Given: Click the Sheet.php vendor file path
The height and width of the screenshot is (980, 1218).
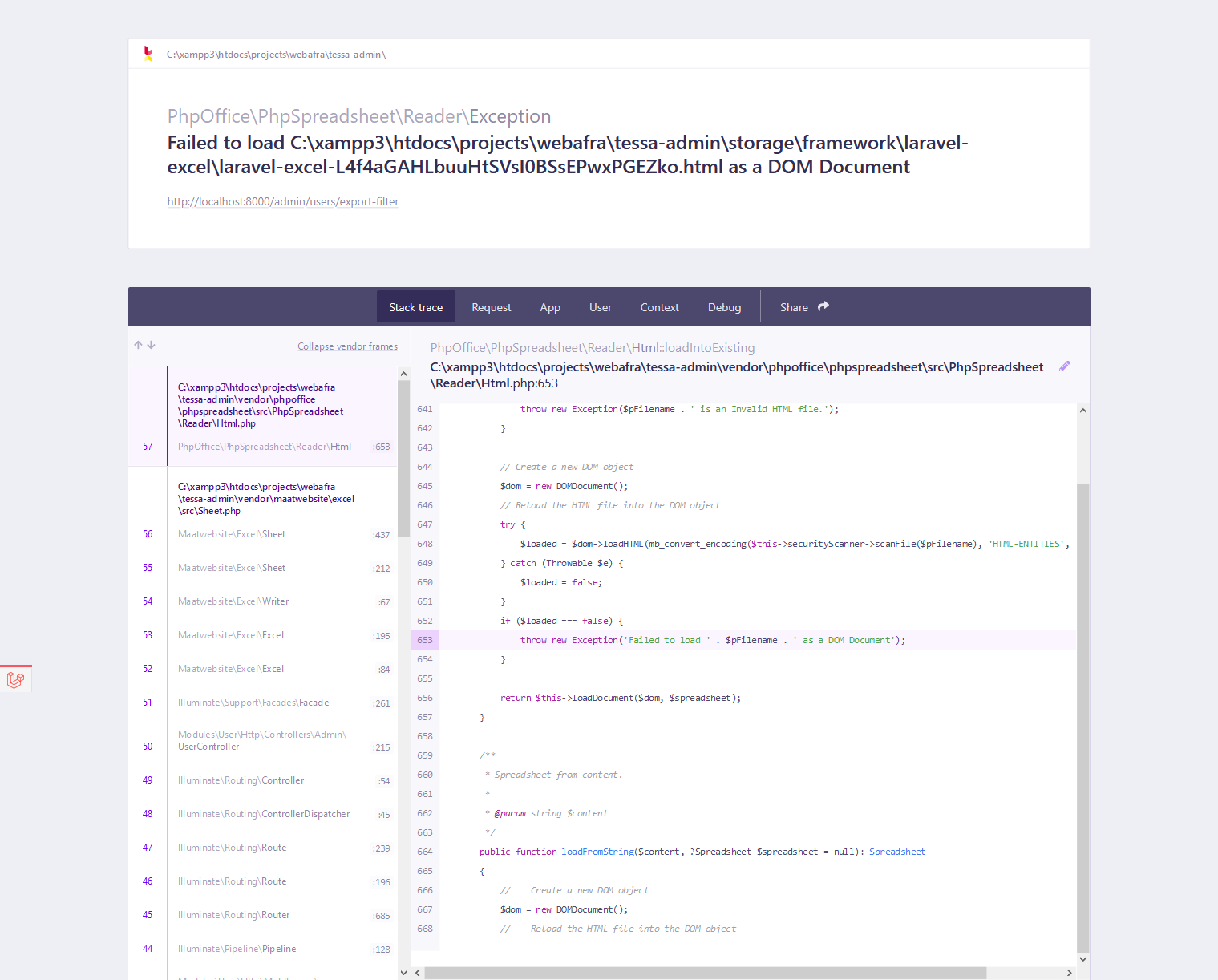Looking at the screenshot, I should click(266, 499).
